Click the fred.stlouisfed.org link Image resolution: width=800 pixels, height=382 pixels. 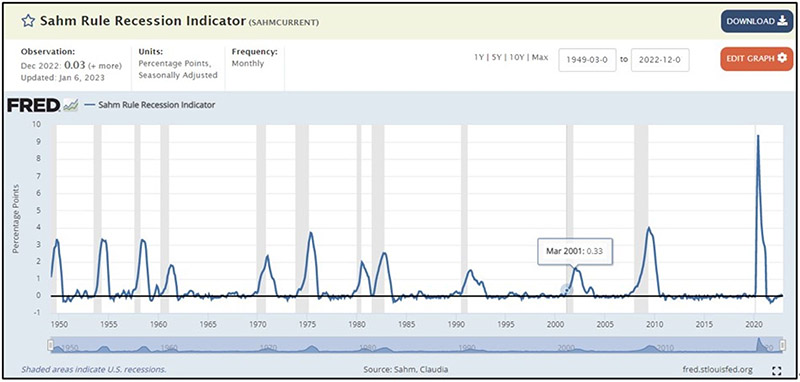point(717,369)
